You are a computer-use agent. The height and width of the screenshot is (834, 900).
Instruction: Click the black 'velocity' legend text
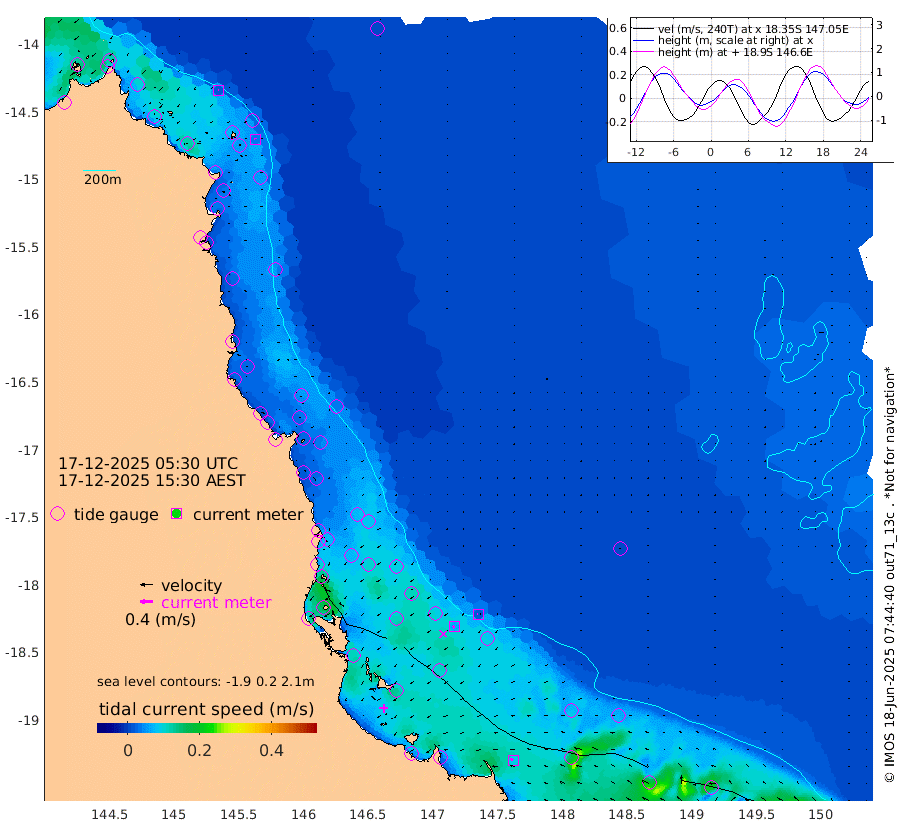[191, 585]
